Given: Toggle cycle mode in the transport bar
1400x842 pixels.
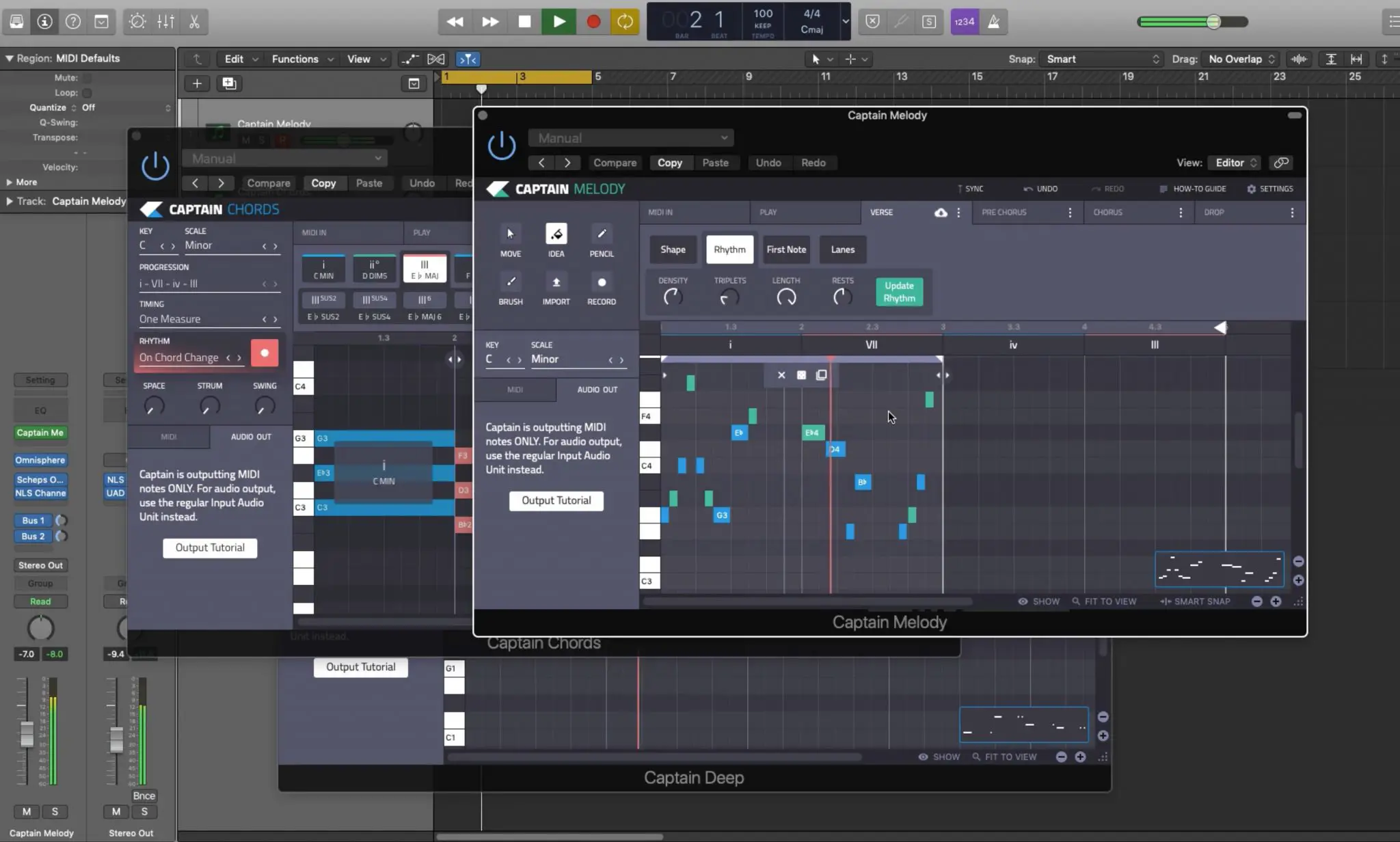Looking at the screenshot, I should pyautogui.click(x=624, y=21).
